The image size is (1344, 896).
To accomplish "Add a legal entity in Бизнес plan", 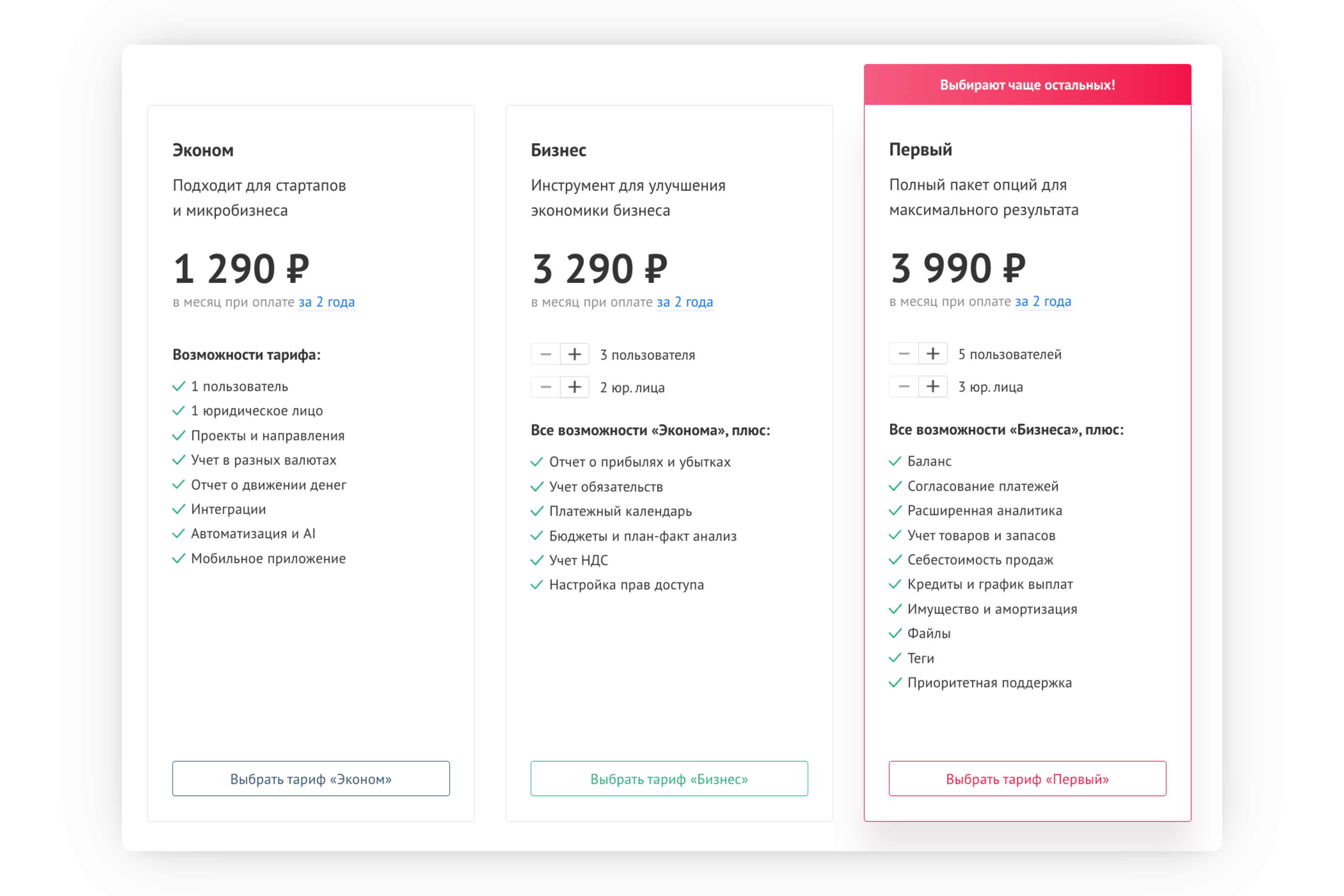I will [574, 387].
